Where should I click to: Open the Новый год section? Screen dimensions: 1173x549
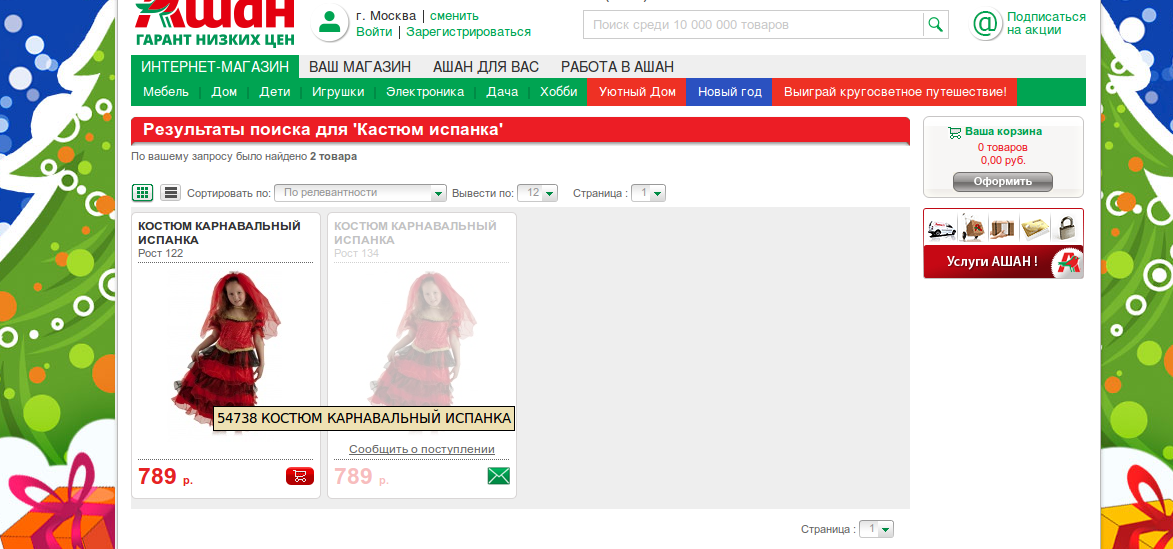coord(729,92)
